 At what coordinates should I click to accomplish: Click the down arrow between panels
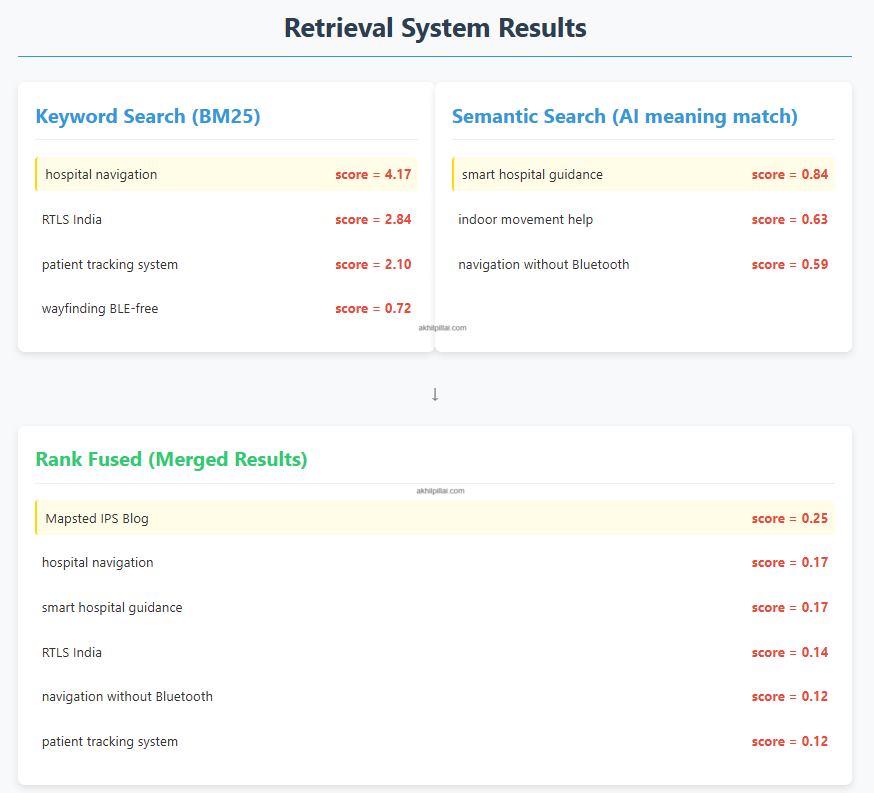pos(435,395)
